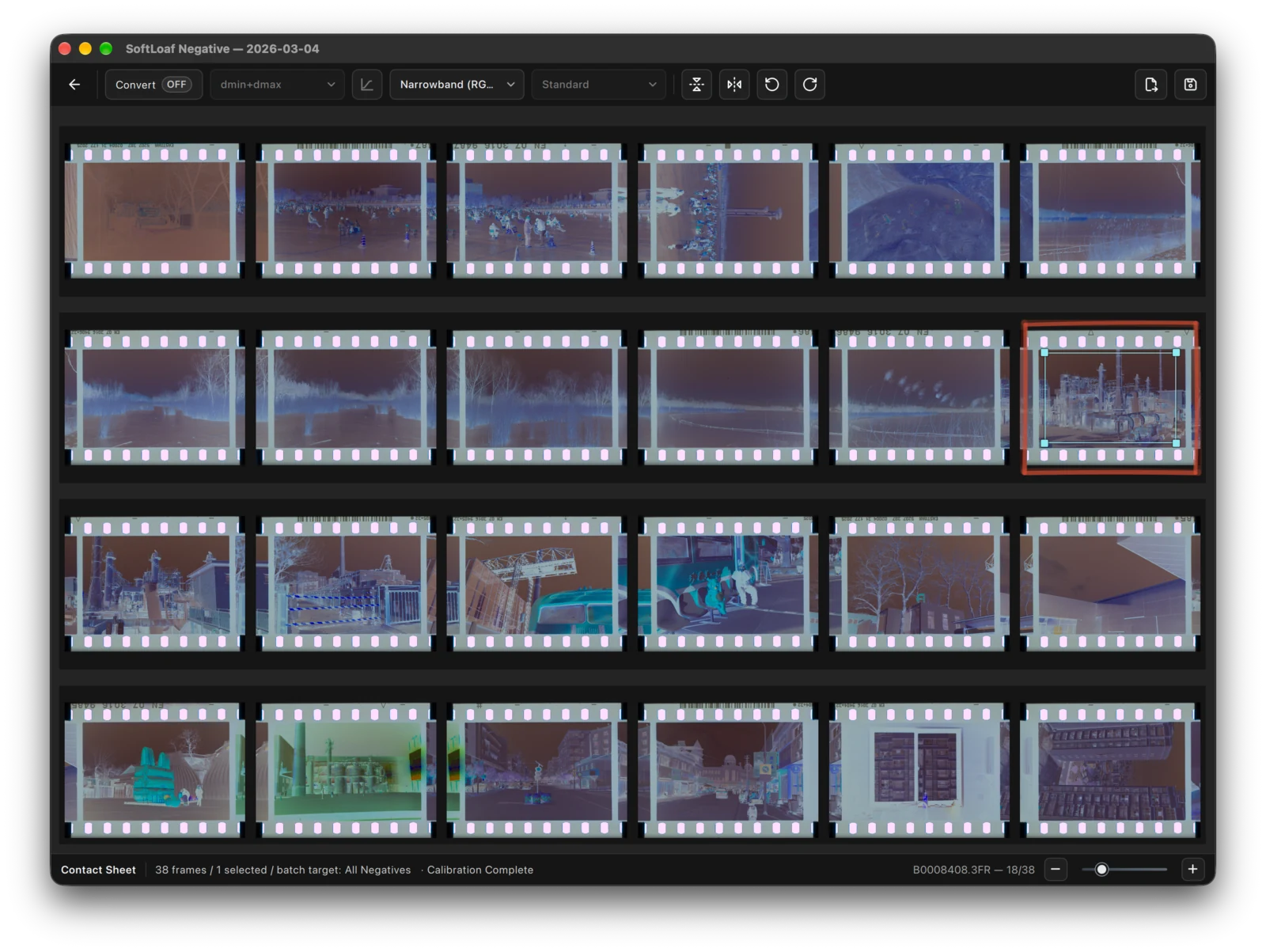1266x952 pixels.
Task: Grab the top-right crop handle
Action: (x=1176, y=353)
